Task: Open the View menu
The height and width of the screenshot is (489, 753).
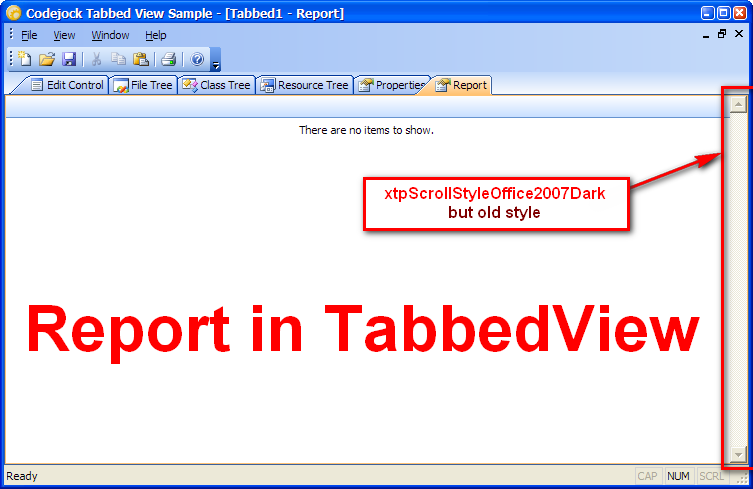Action: coord(64,35)
